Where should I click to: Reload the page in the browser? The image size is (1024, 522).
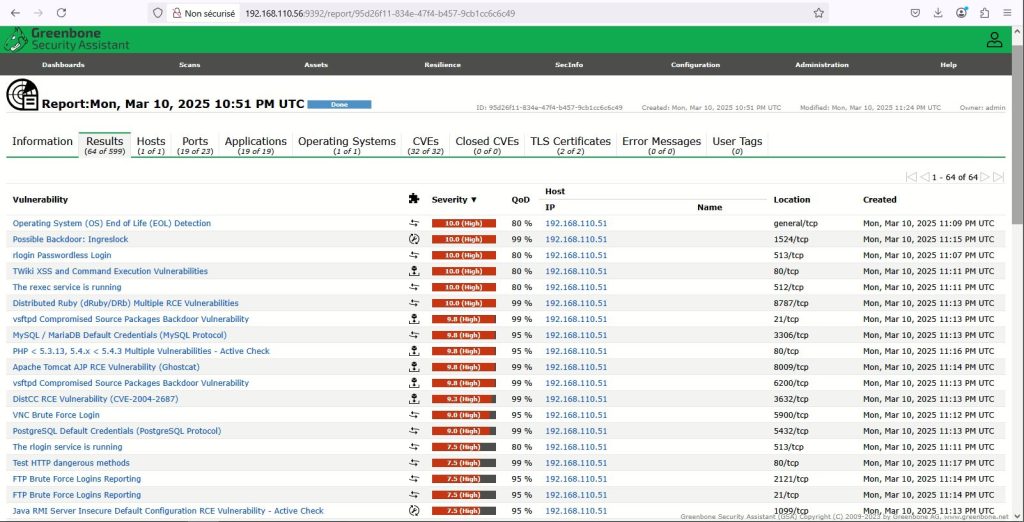point(62,13)
